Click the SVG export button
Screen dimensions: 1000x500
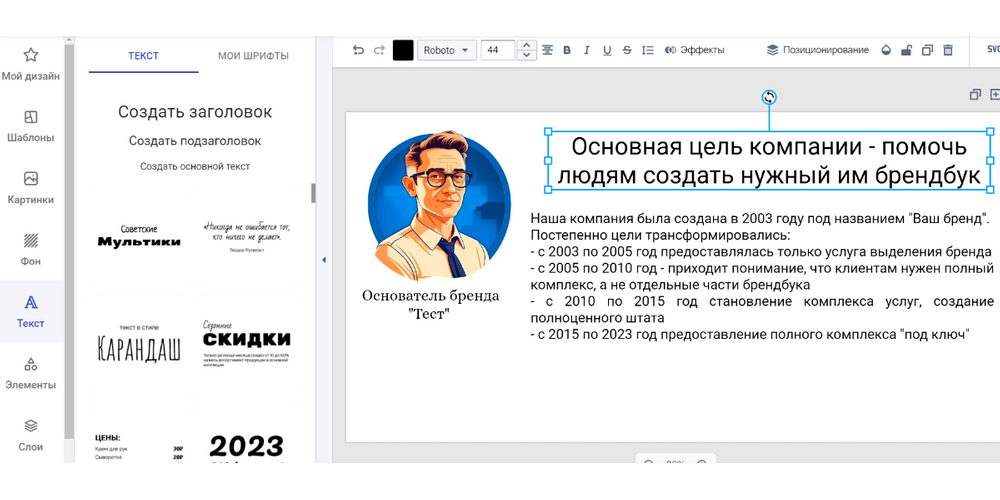[x=992, y=50]
